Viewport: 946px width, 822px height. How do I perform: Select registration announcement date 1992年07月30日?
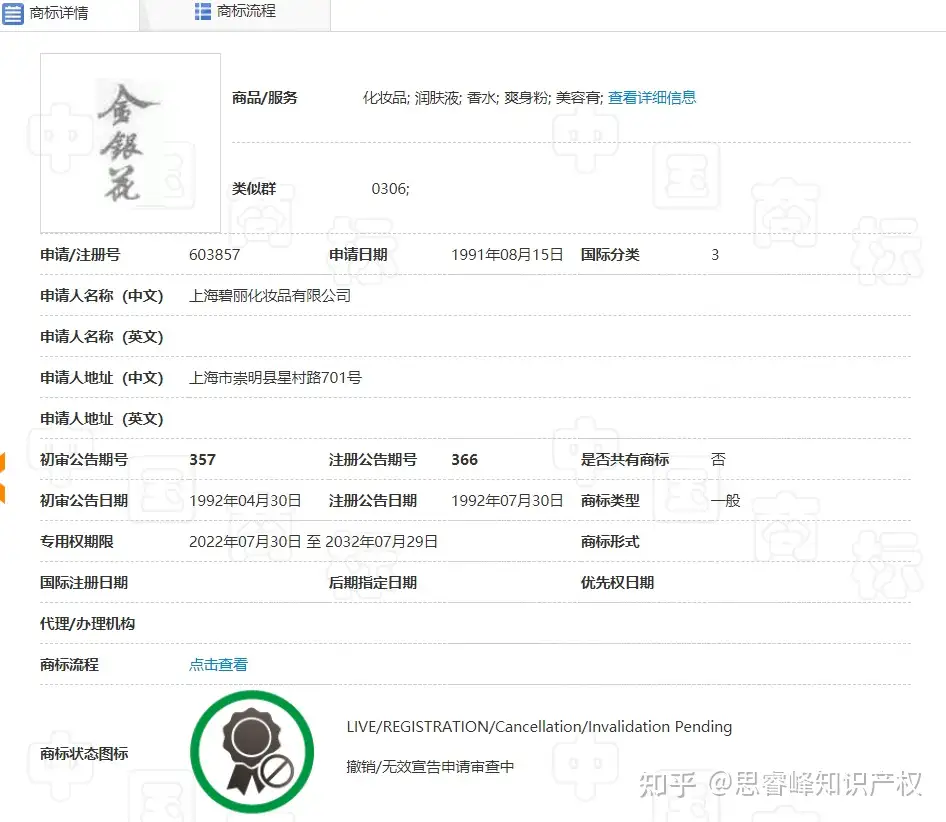point(507,501)
